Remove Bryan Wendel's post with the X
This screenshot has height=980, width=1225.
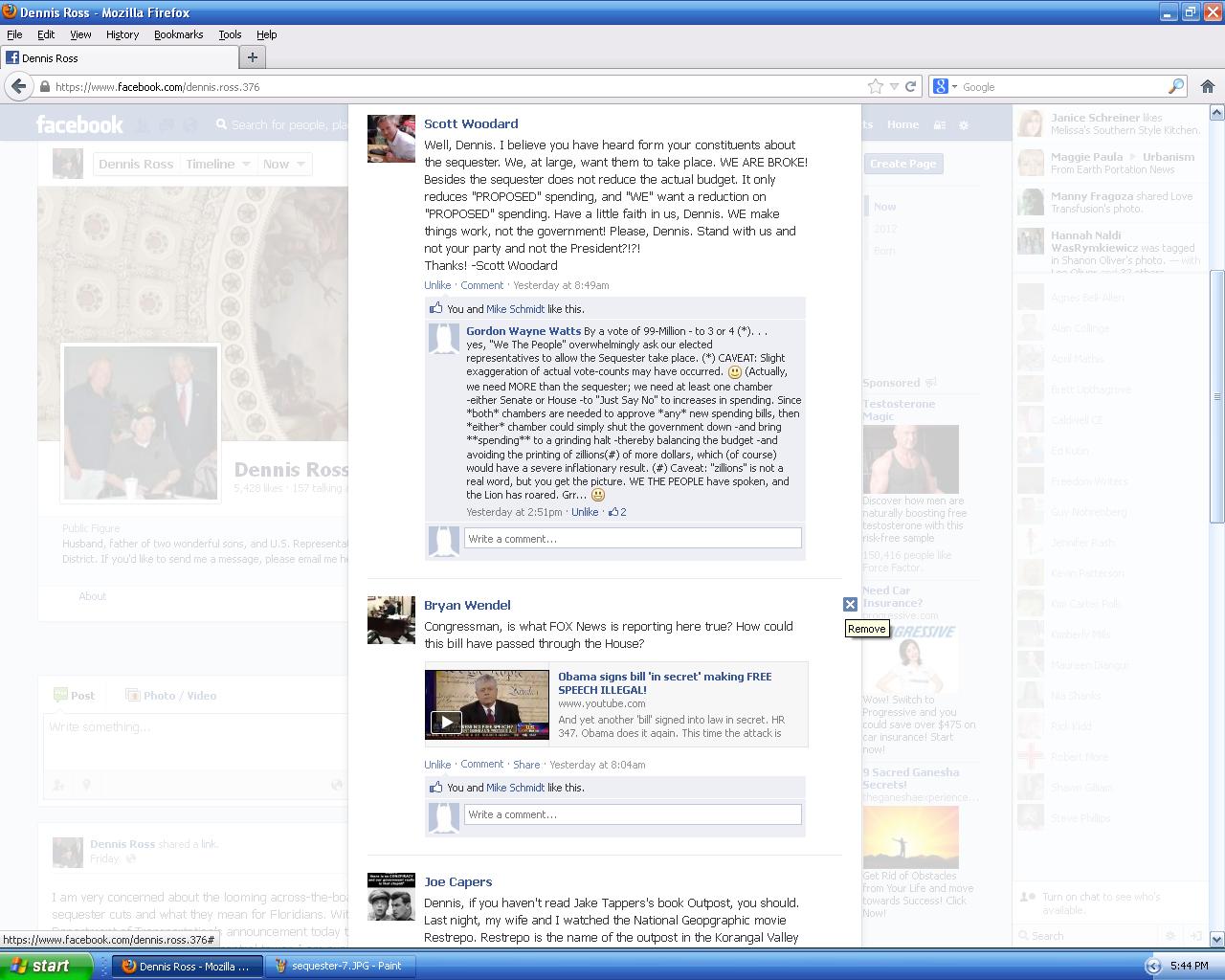click(x=850, y=604)
